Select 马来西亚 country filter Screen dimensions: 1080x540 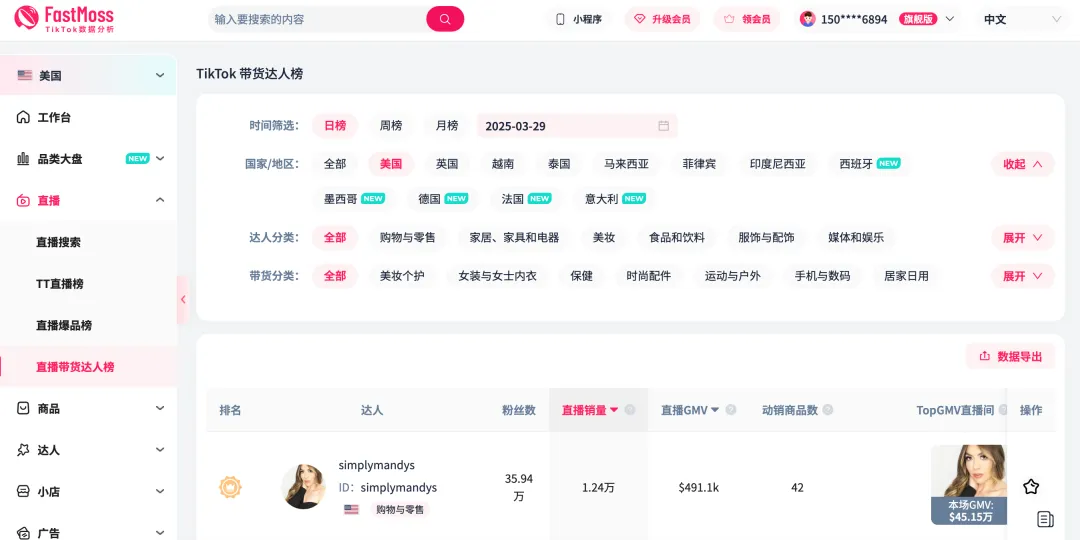point(626,164)
